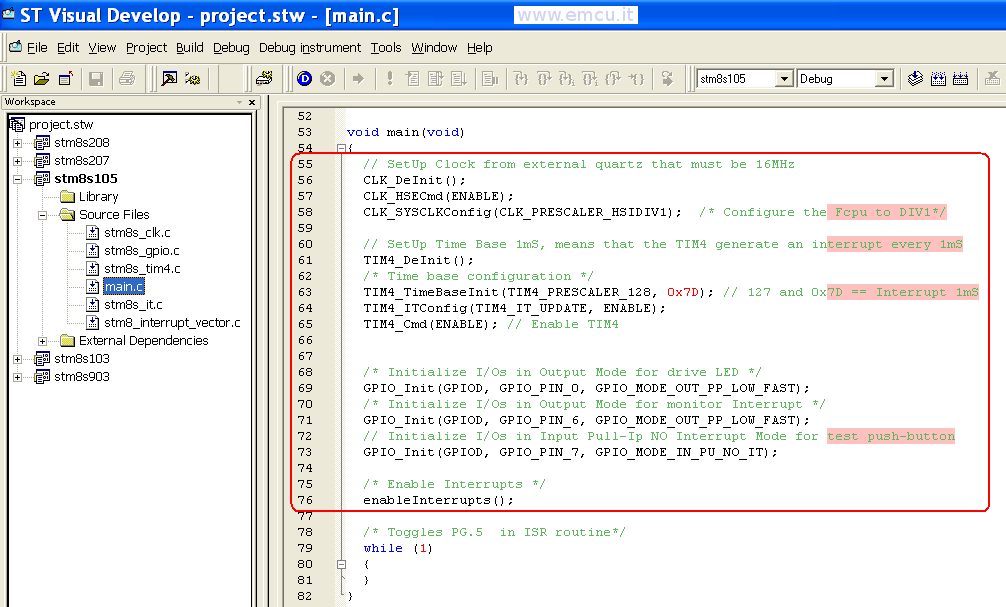Click the New file toolbar icon
Viewport: 1006px width, 607px height.
(x=19, y=79)
